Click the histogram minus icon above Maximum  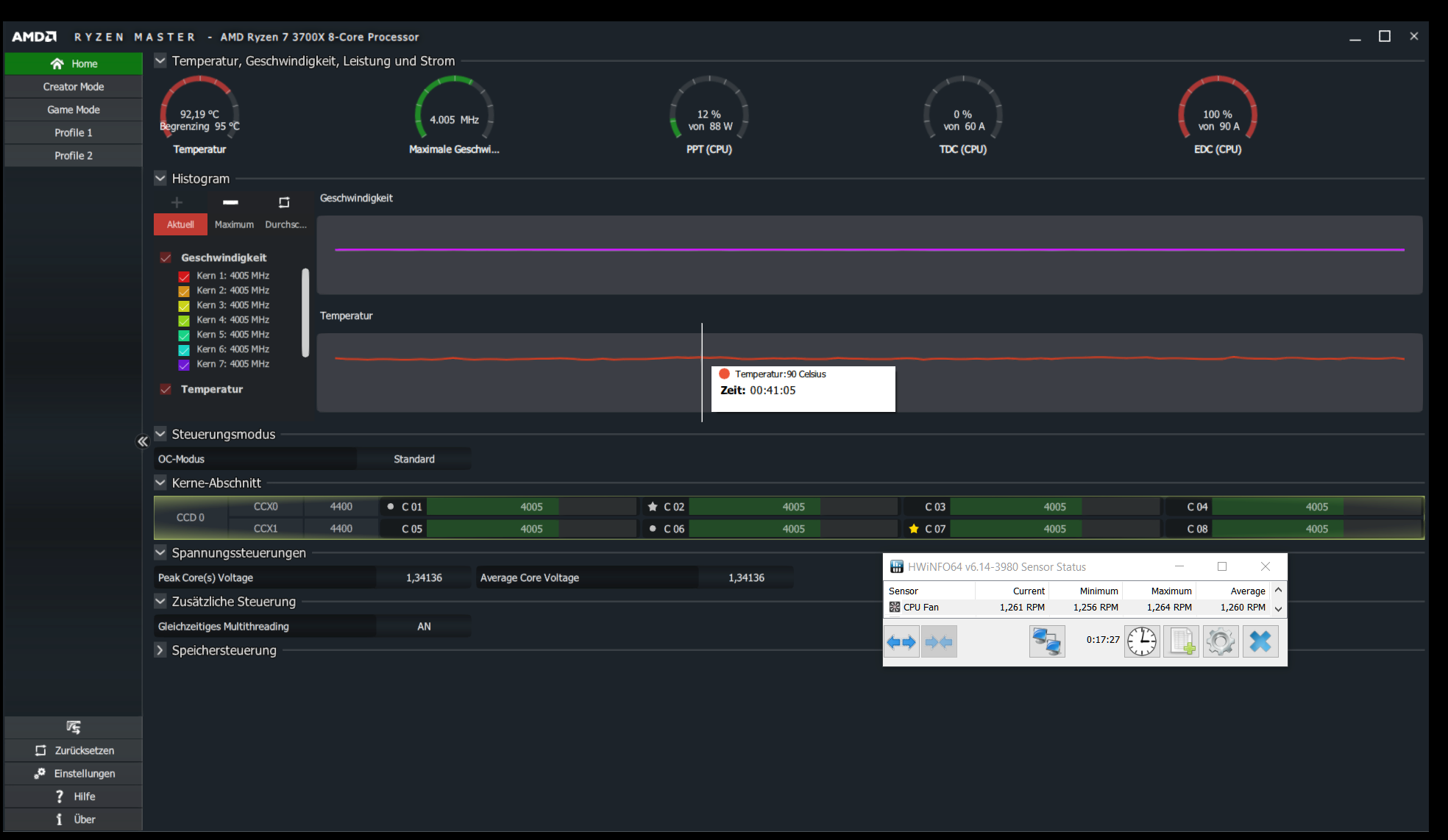230,202
